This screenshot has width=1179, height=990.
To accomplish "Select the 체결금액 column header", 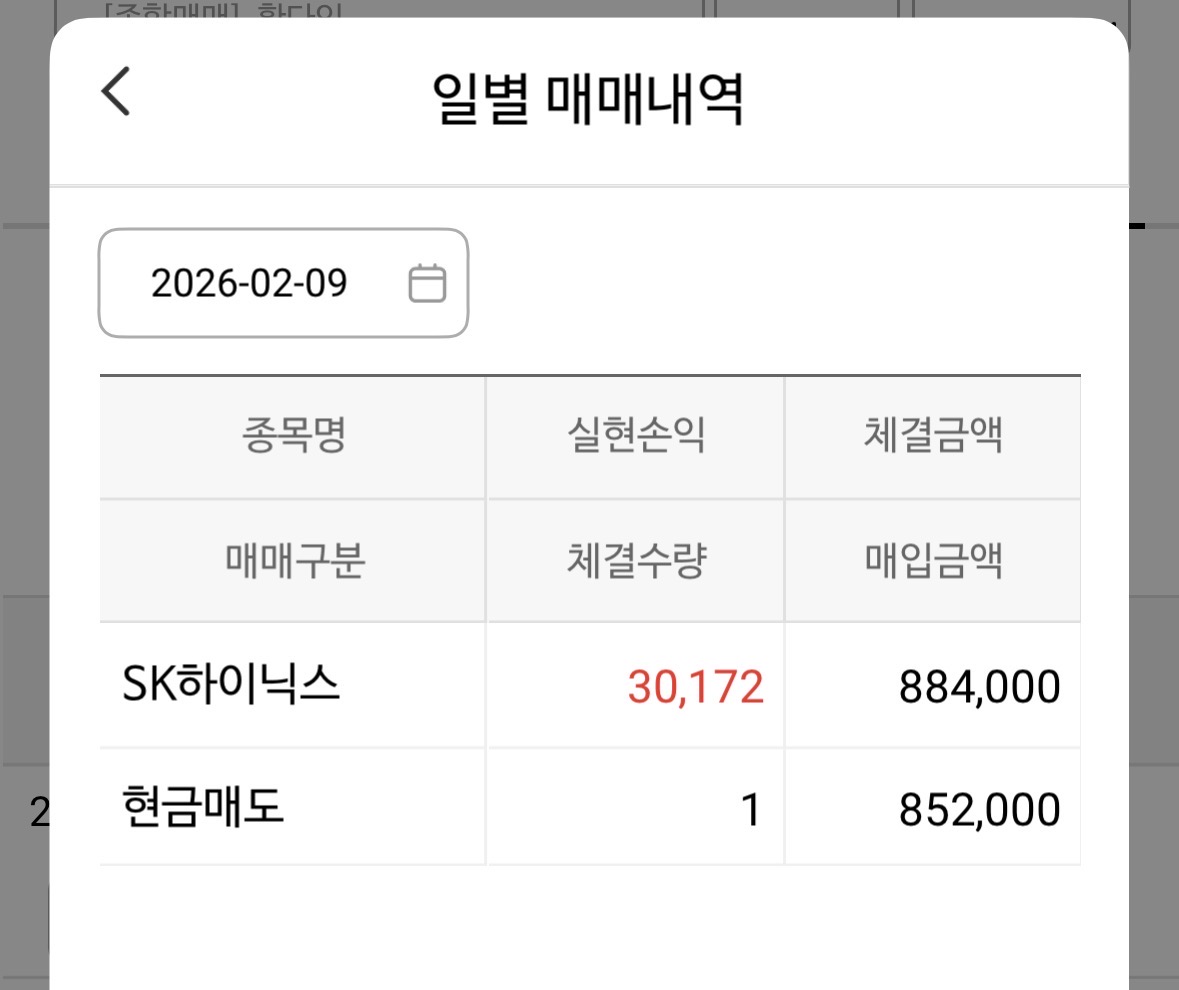I will (x=933, y=436).
